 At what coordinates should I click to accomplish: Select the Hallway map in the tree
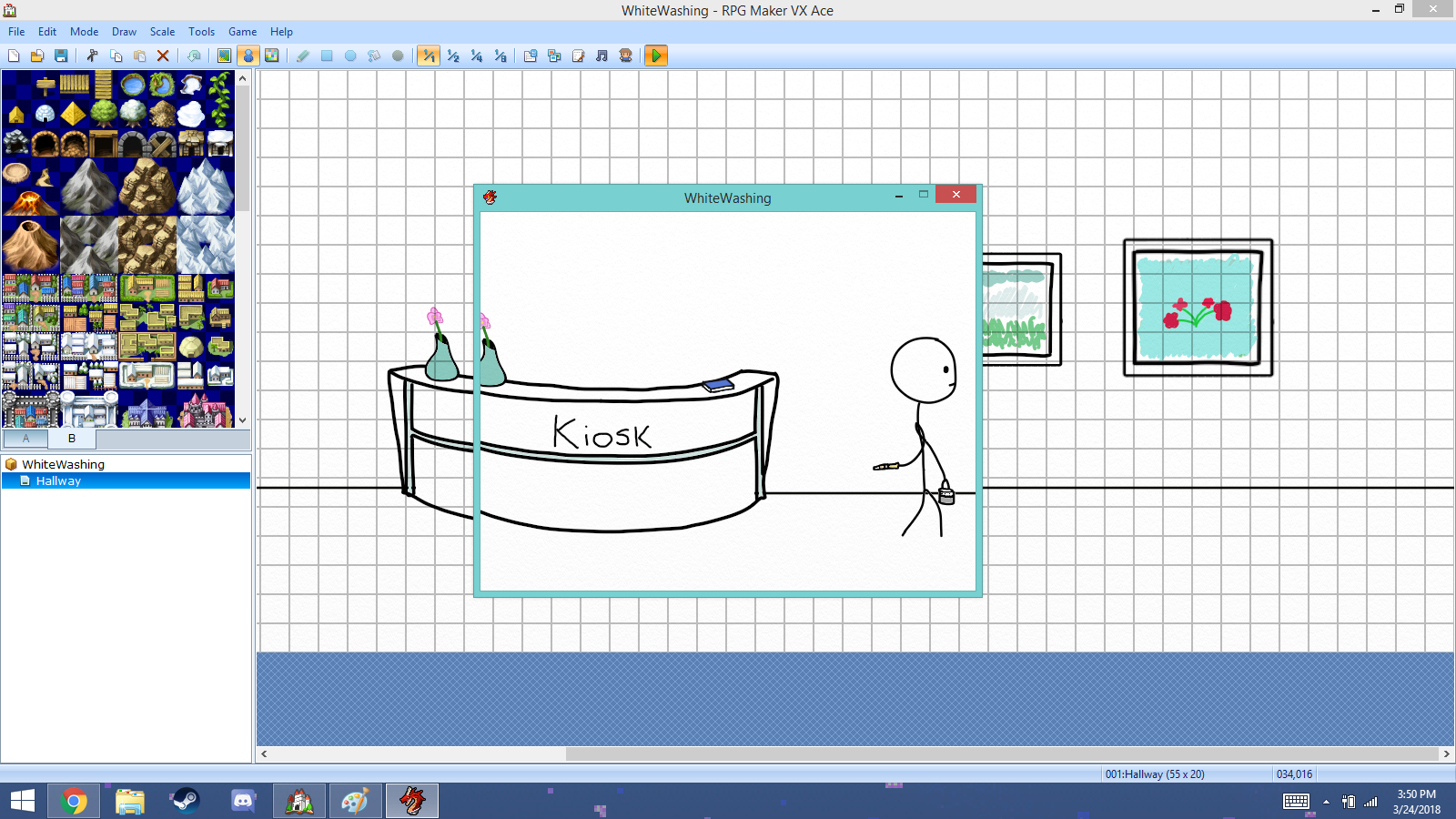coord(58,480)
